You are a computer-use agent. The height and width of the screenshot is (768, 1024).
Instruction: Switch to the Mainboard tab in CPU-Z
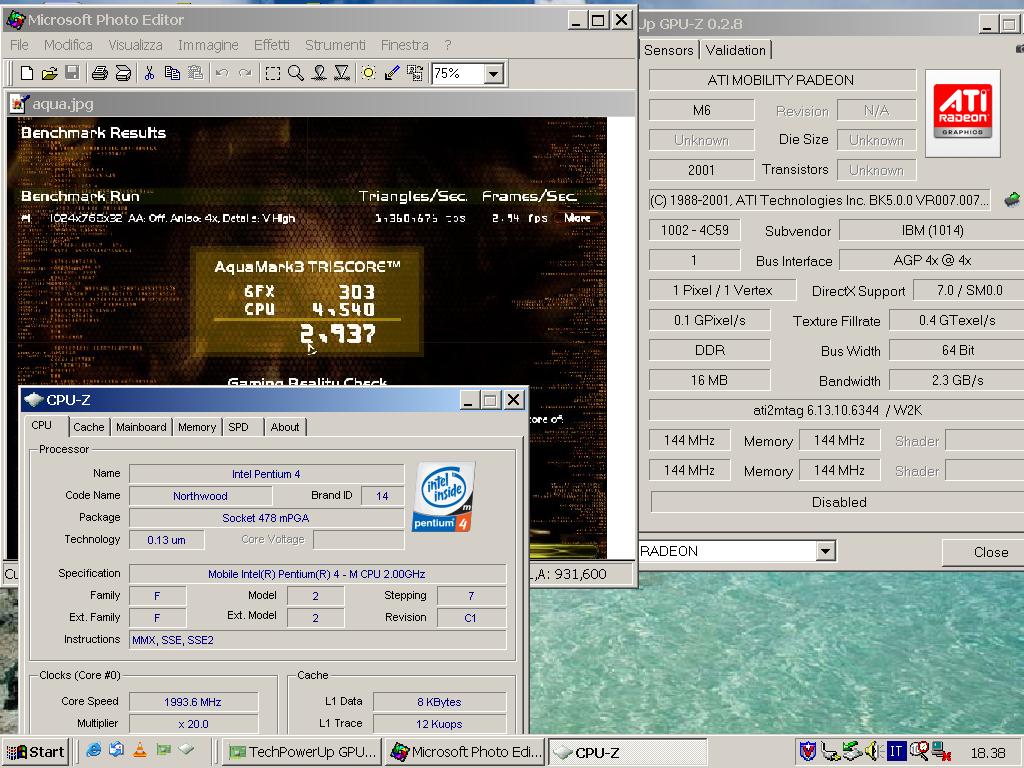point(141,427)
